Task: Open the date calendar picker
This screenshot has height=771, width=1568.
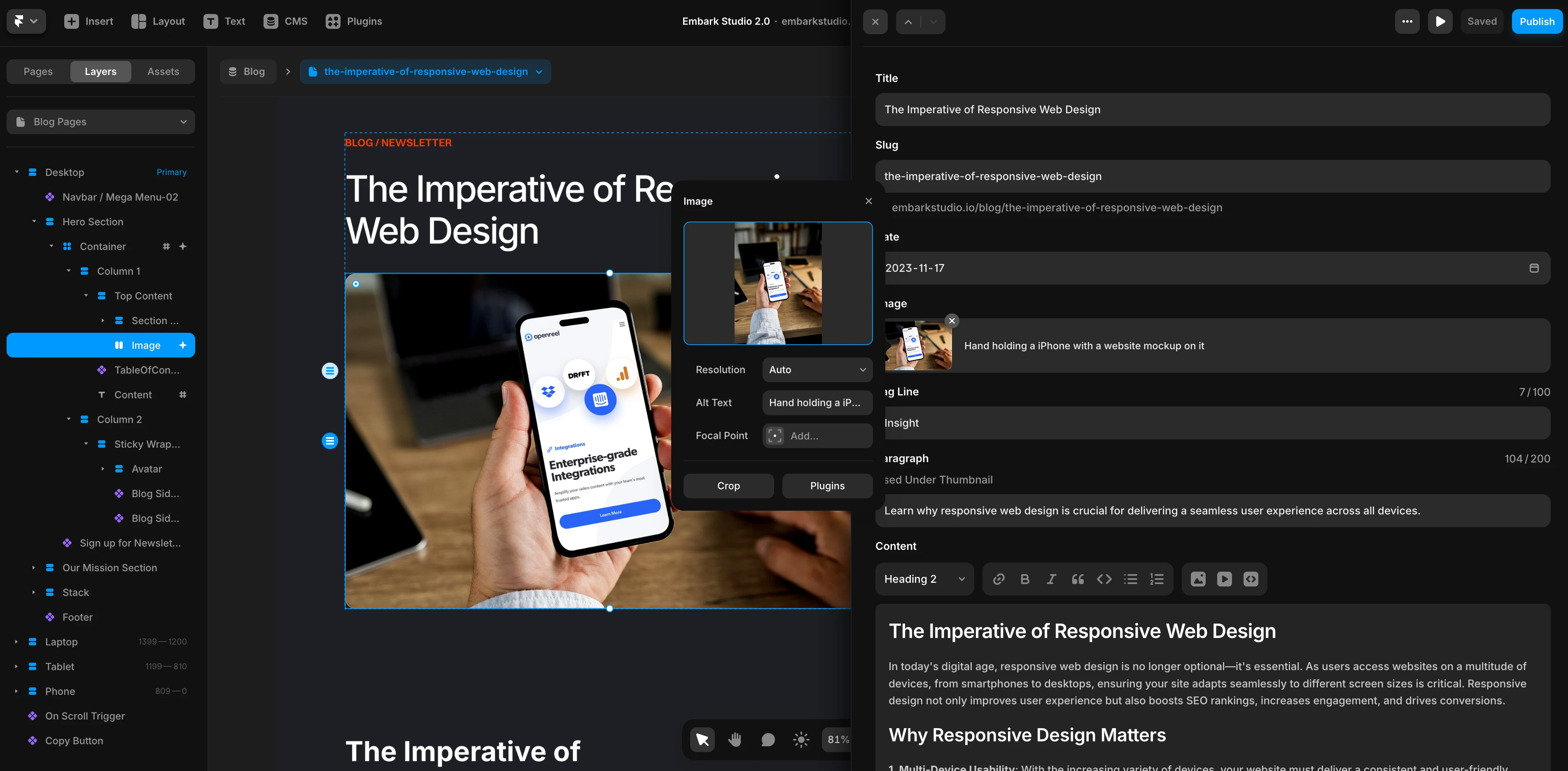Action: pyautogui.click(x=1534, y=268)
